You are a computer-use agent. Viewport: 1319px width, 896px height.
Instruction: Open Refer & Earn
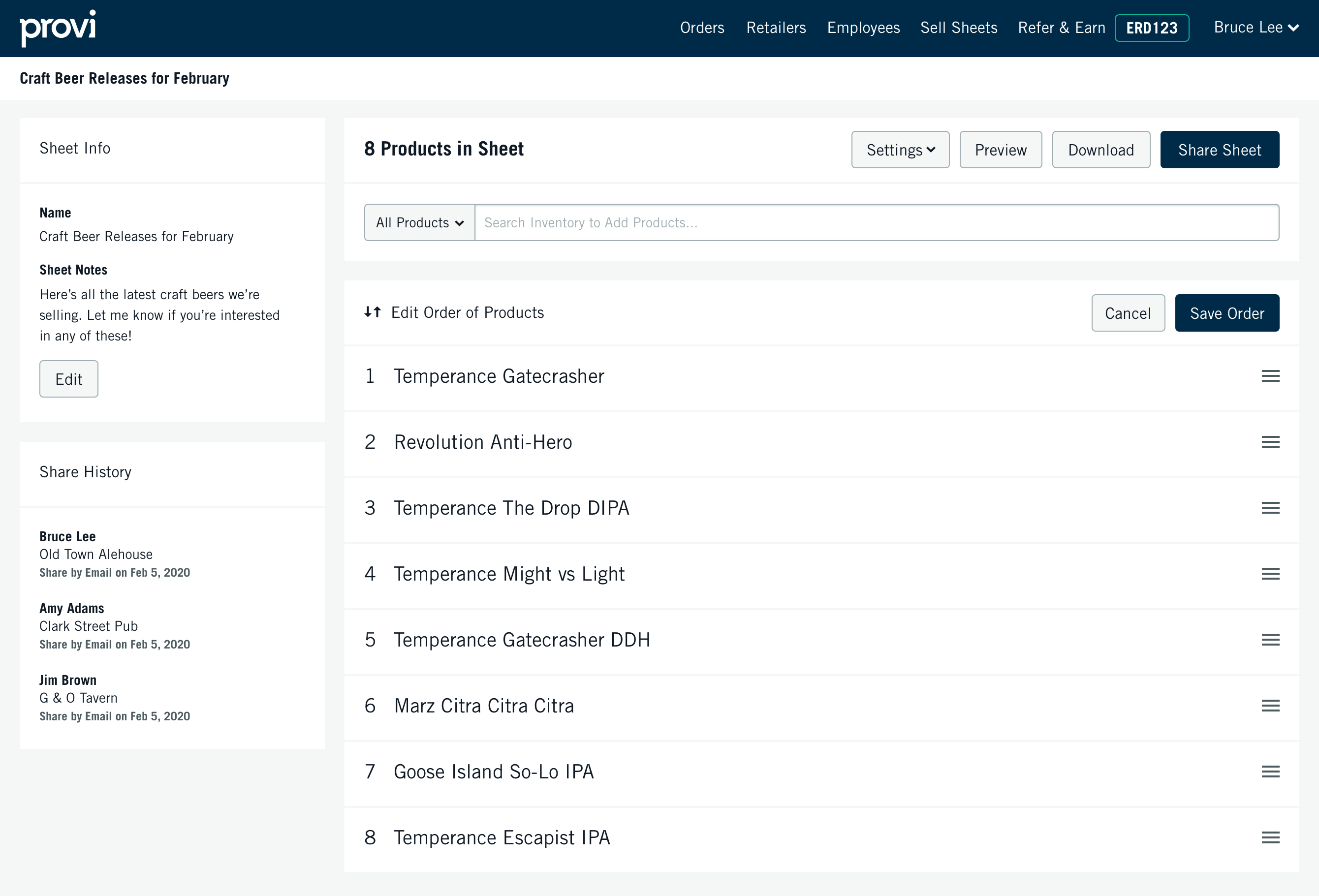[x=1061, y=27]
